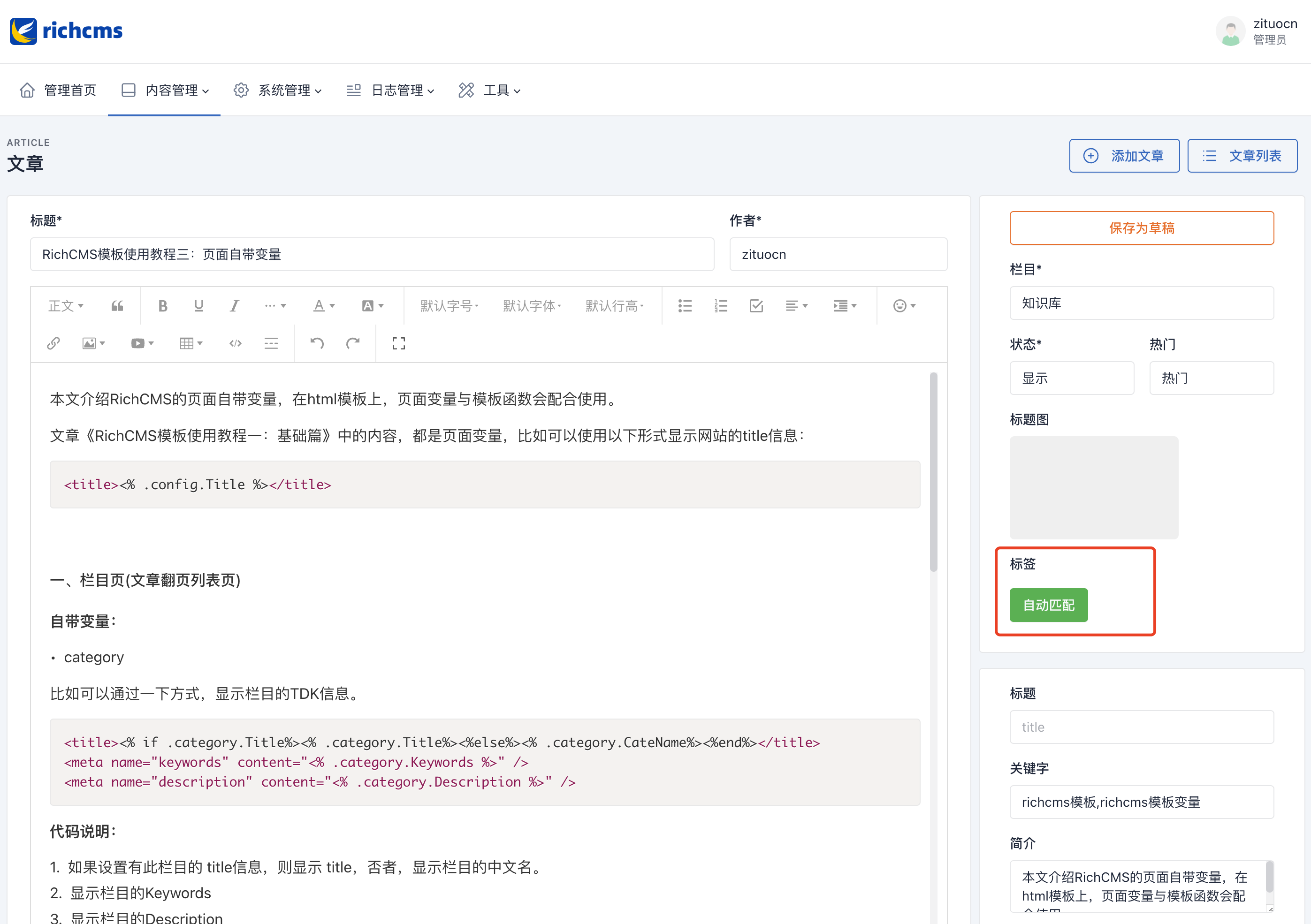Open the 热门 select field
Screen dimensions: 1311x924
[1211, 378]
